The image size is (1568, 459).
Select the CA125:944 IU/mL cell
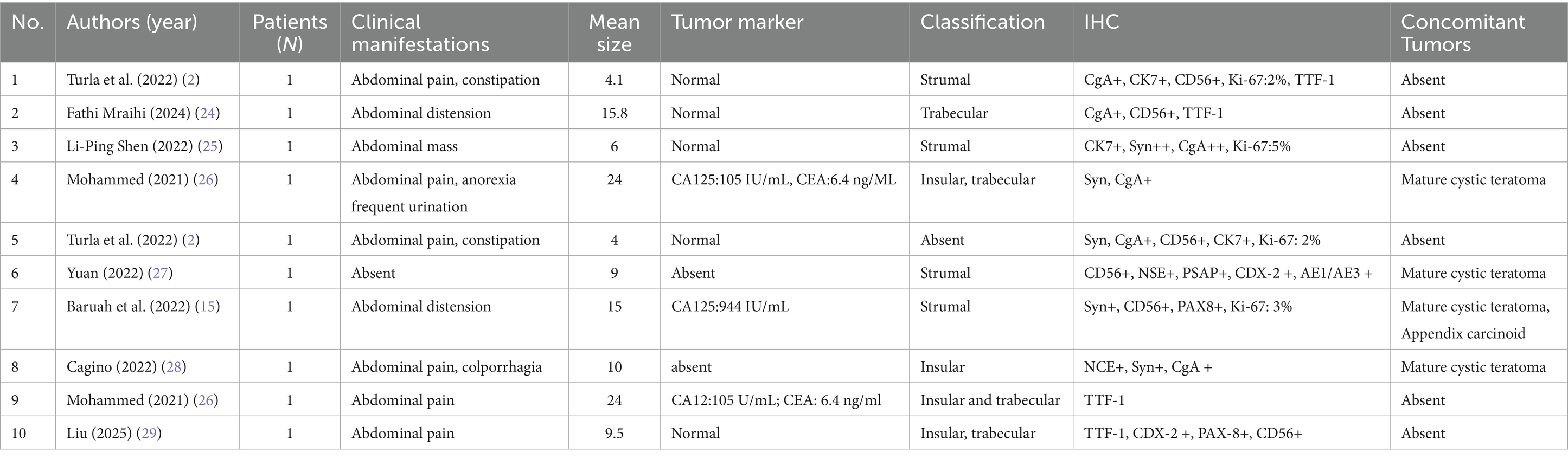pos(729,306)
